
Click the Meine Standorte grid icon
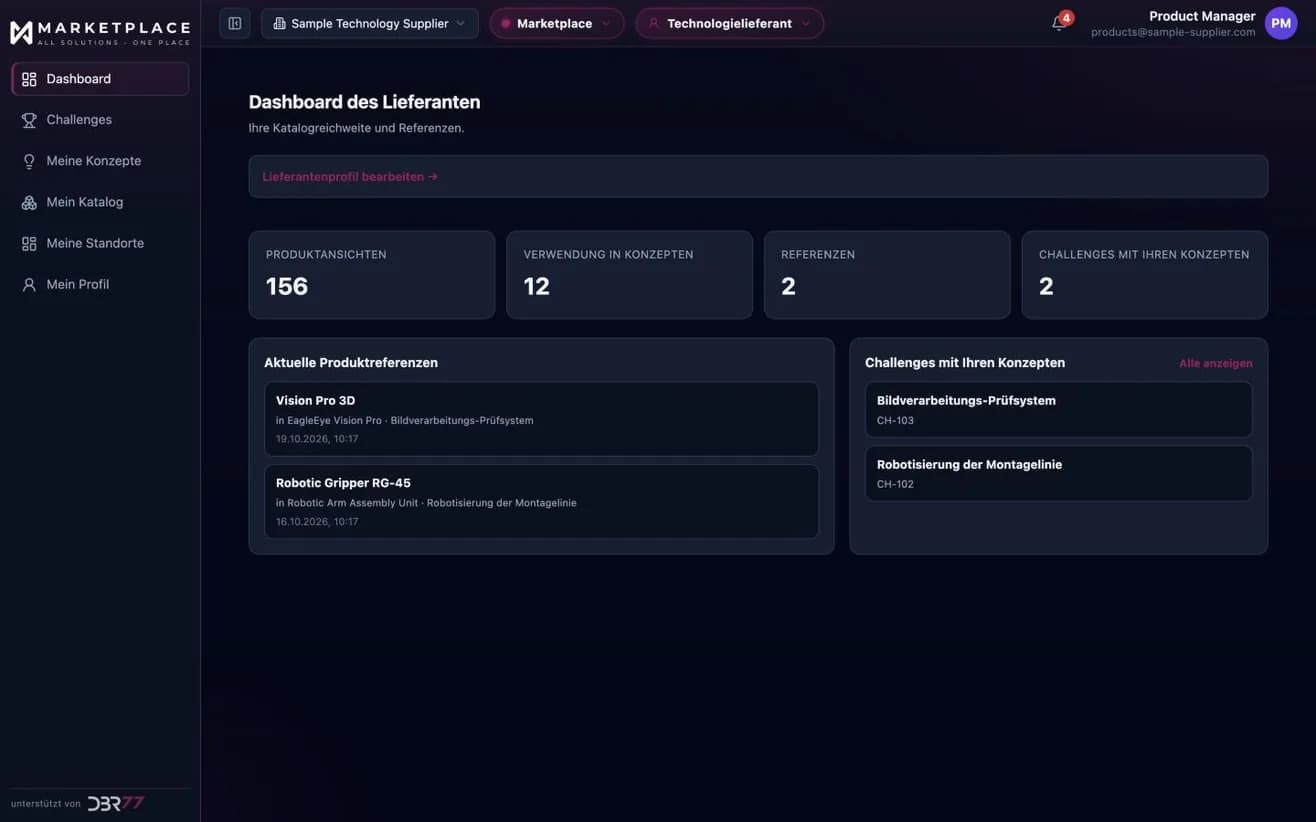pyautogui.click(x=29, y=243)
